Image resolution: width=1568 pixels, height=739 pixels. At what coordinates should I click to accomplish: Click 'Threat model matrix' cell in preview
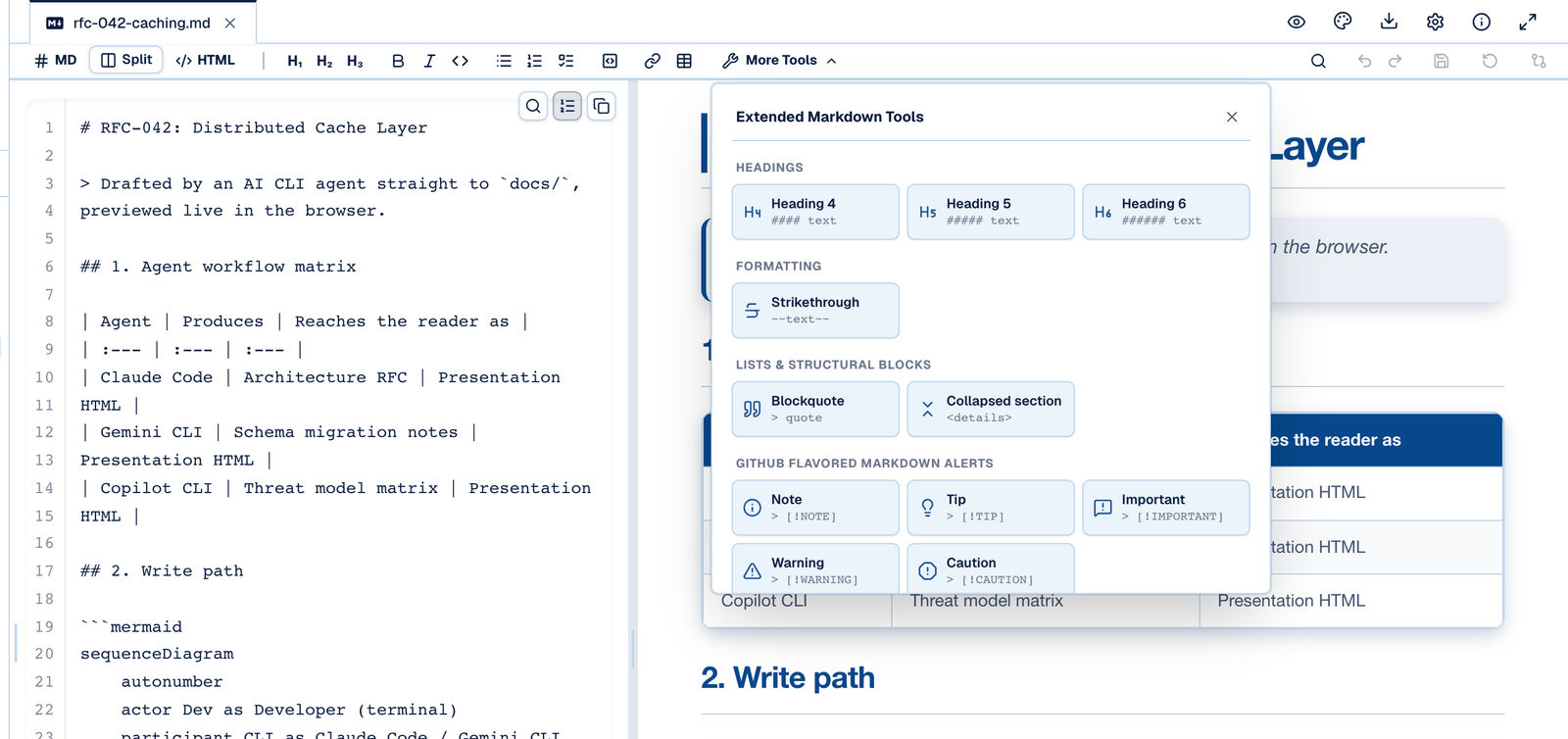pos(986,601)
